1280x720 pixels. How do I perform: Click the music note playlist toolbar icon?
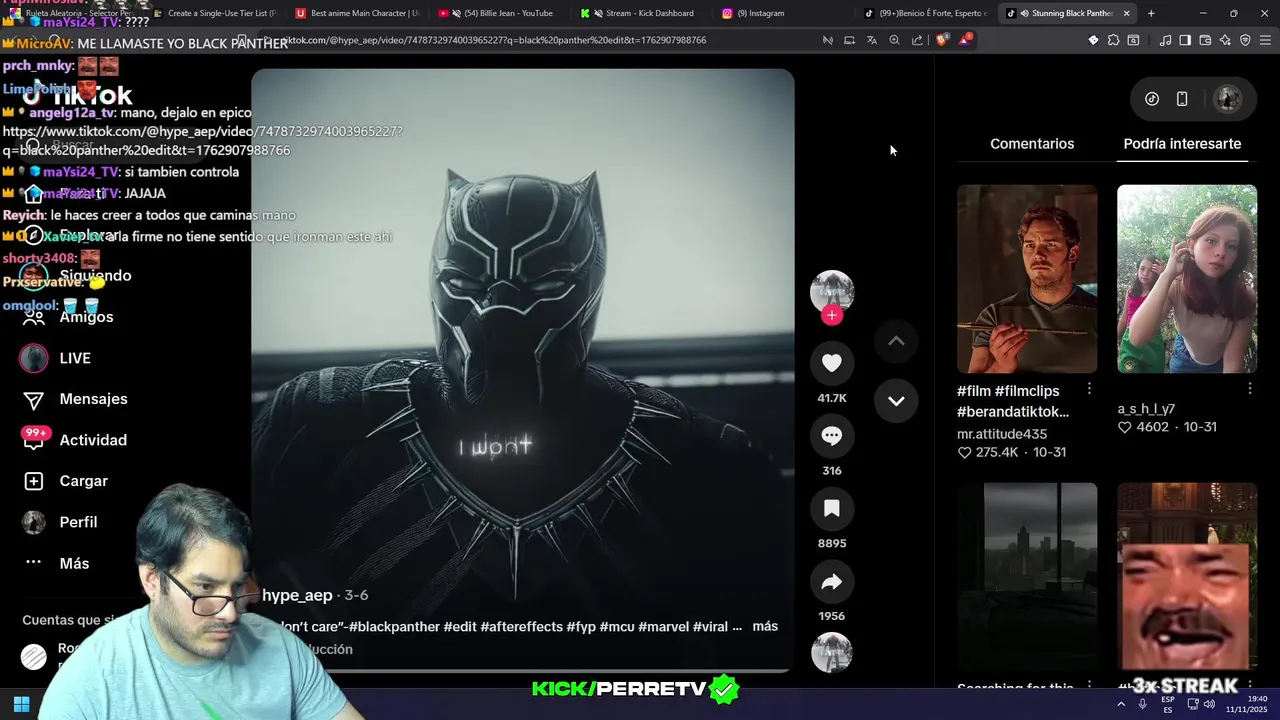tap(1165, 40)
